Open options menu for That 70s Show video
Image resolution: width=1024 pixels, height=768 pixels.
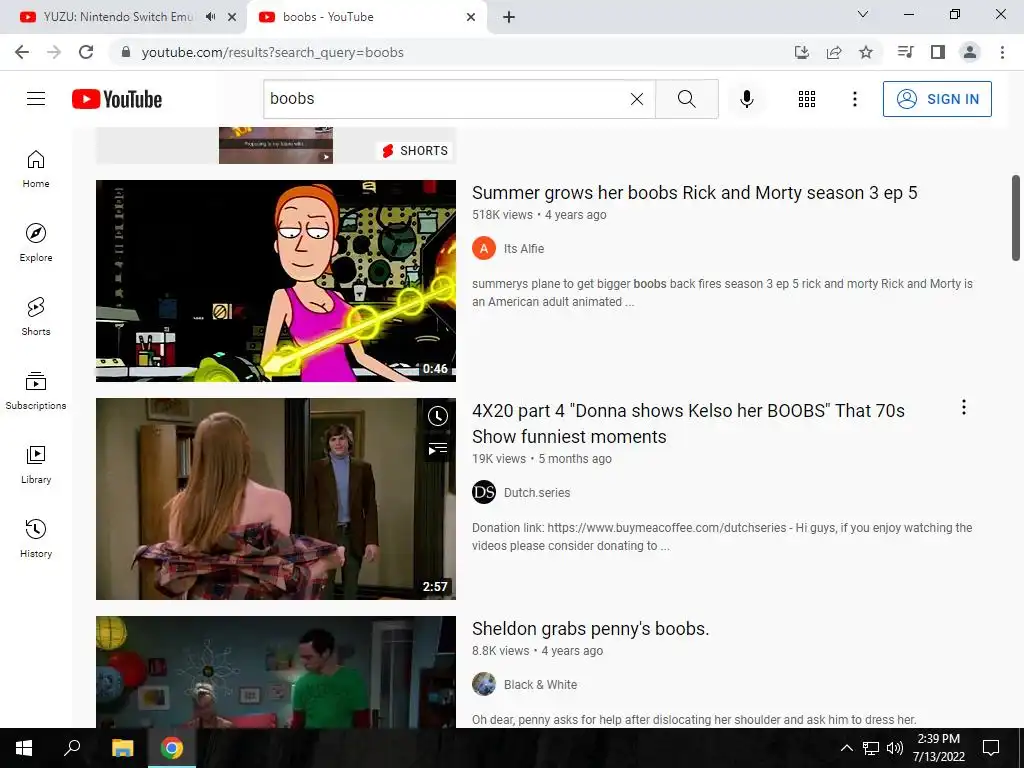coord(963,408)
